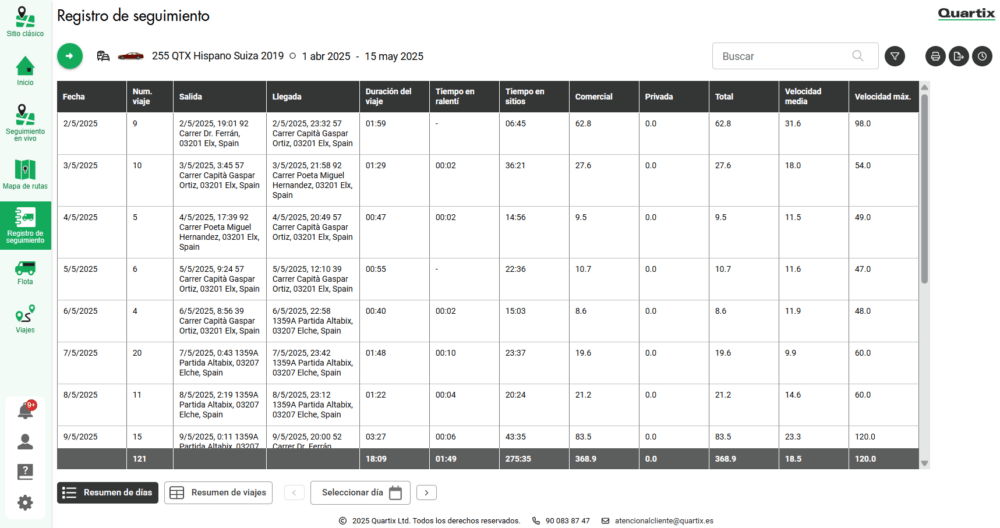Go to Inicio home icon
This screenshot has width=1000, height=528.
25,71
